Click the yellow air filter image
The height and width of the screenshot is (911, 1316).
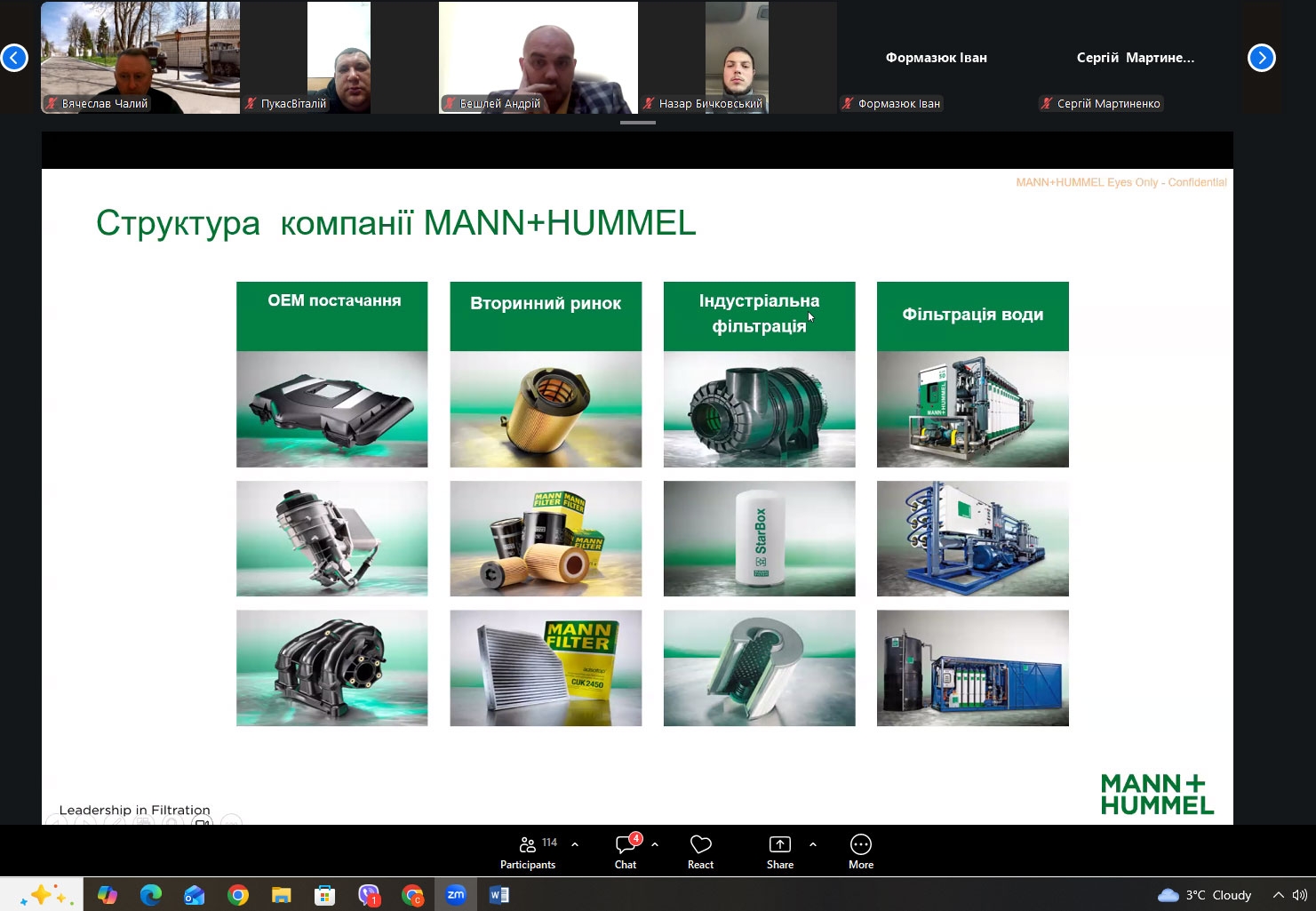[x=546, y=410]
